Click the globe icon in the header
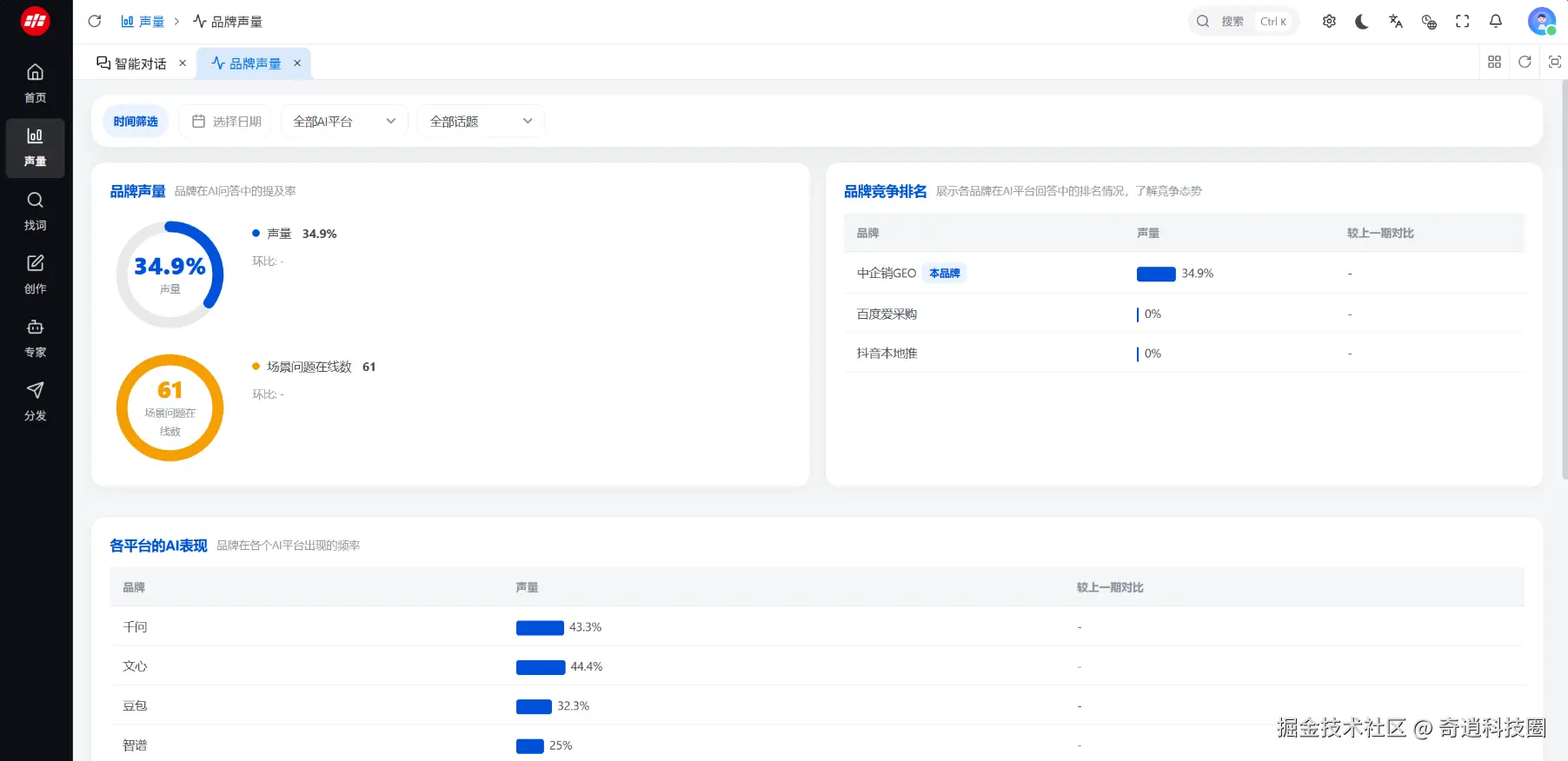This screenshot has width=1568, height=761. point(1429,21)
